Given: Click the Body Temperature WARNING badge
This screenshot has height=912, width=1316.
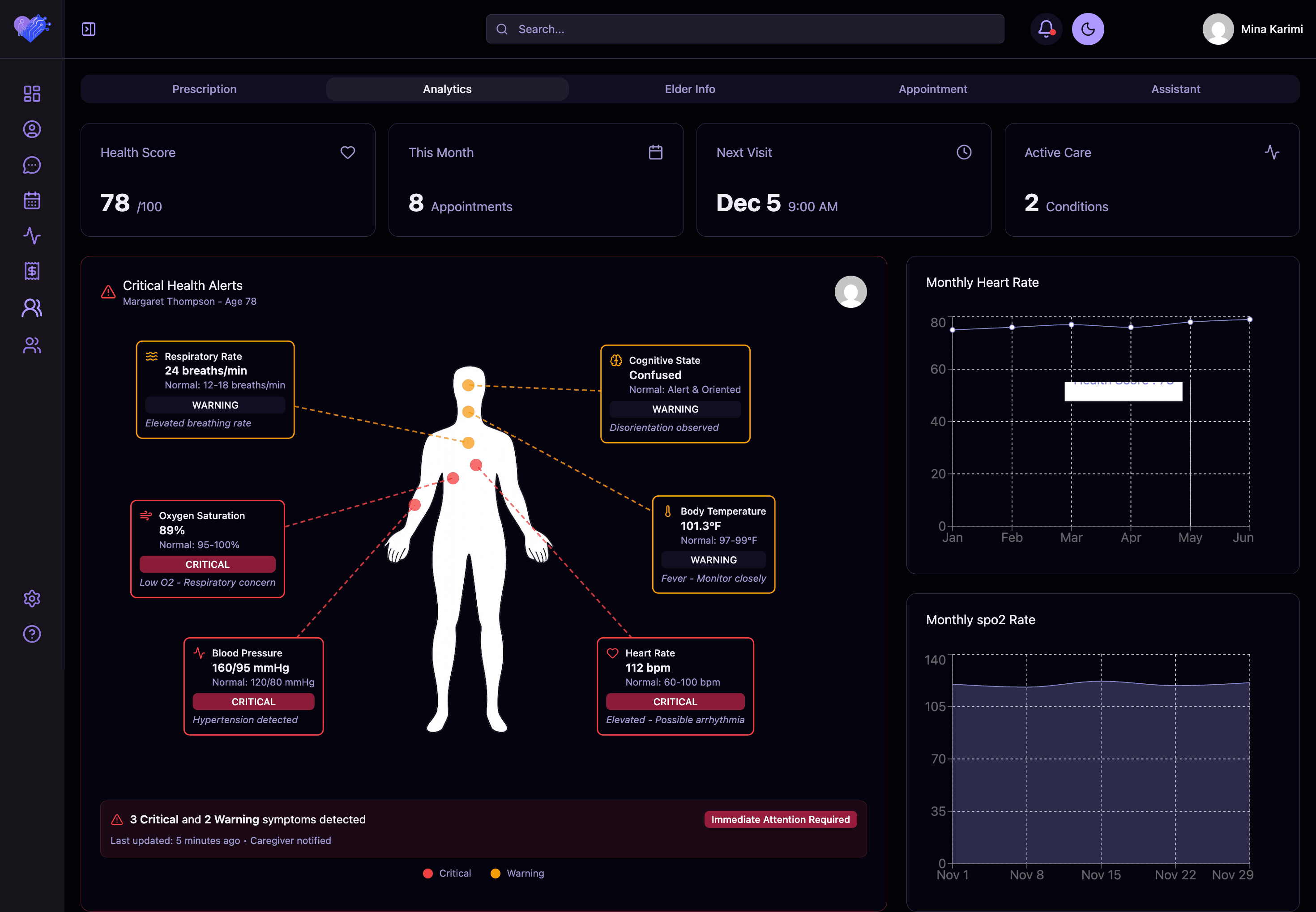Looking at the screenshot, I should point(714,560).
